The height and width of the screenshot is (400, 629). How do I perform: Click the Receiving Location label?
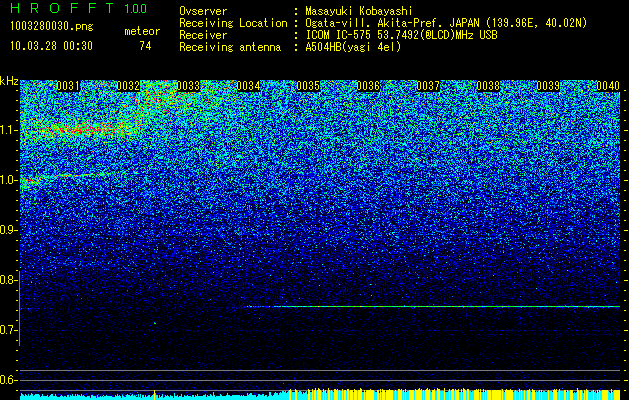pyautogui.click(x=233, y=23)
